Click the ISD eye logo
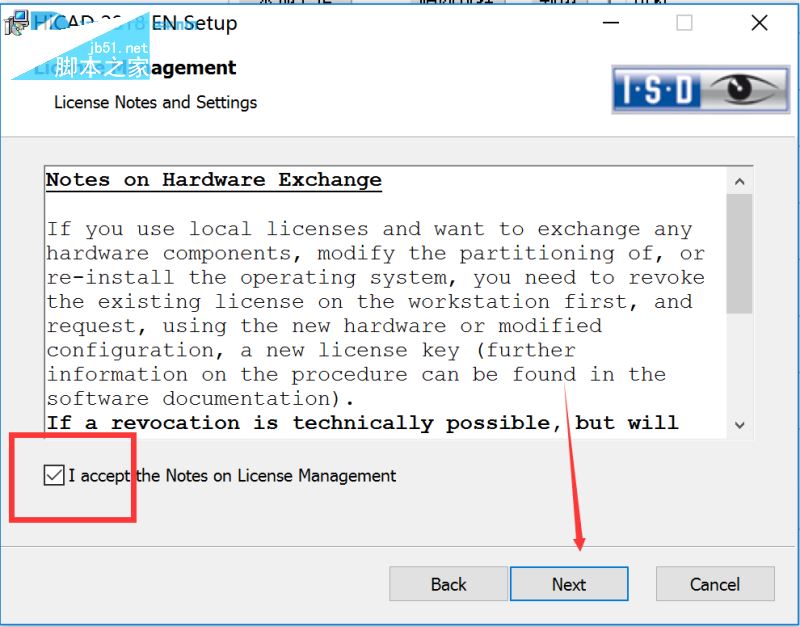 (701, 89)
